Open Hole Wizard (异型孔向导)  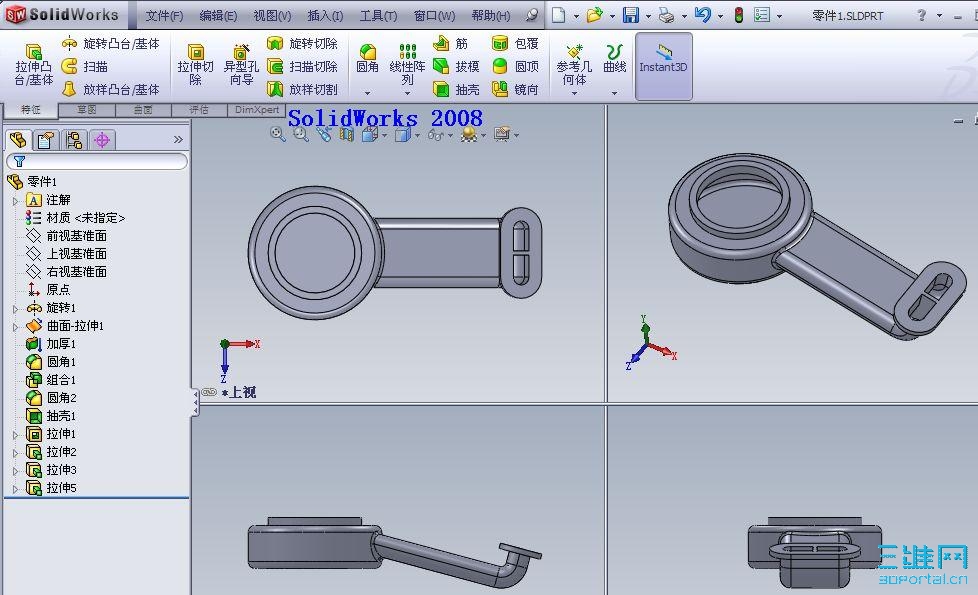click(241, 64)
